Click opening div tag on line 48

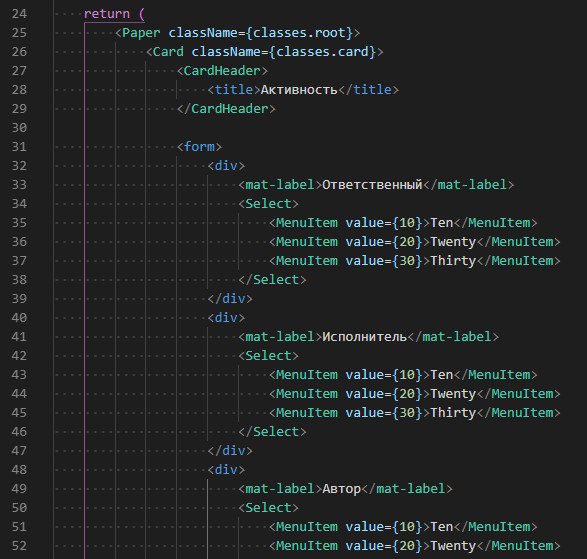coord(226,470)
